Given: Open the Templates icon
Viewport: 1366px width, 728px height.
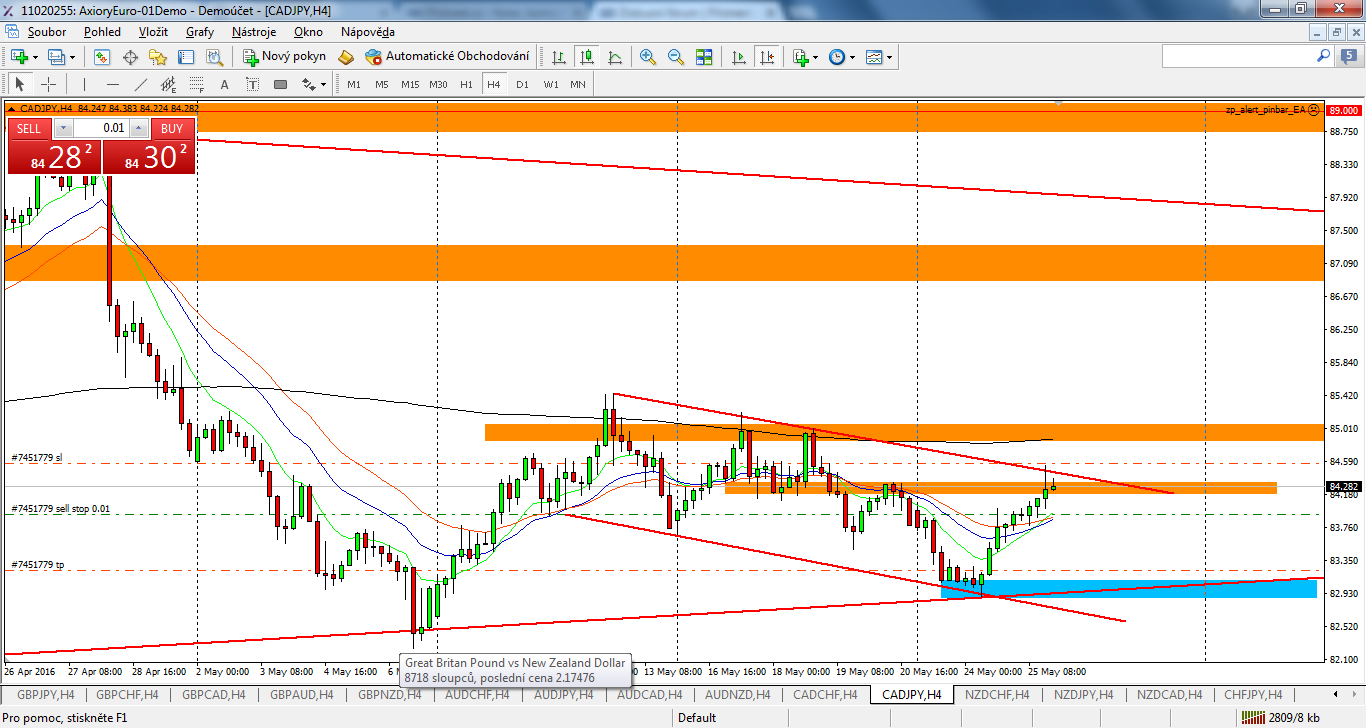Looking at the screenshot, I should click(x=874, y=57).
